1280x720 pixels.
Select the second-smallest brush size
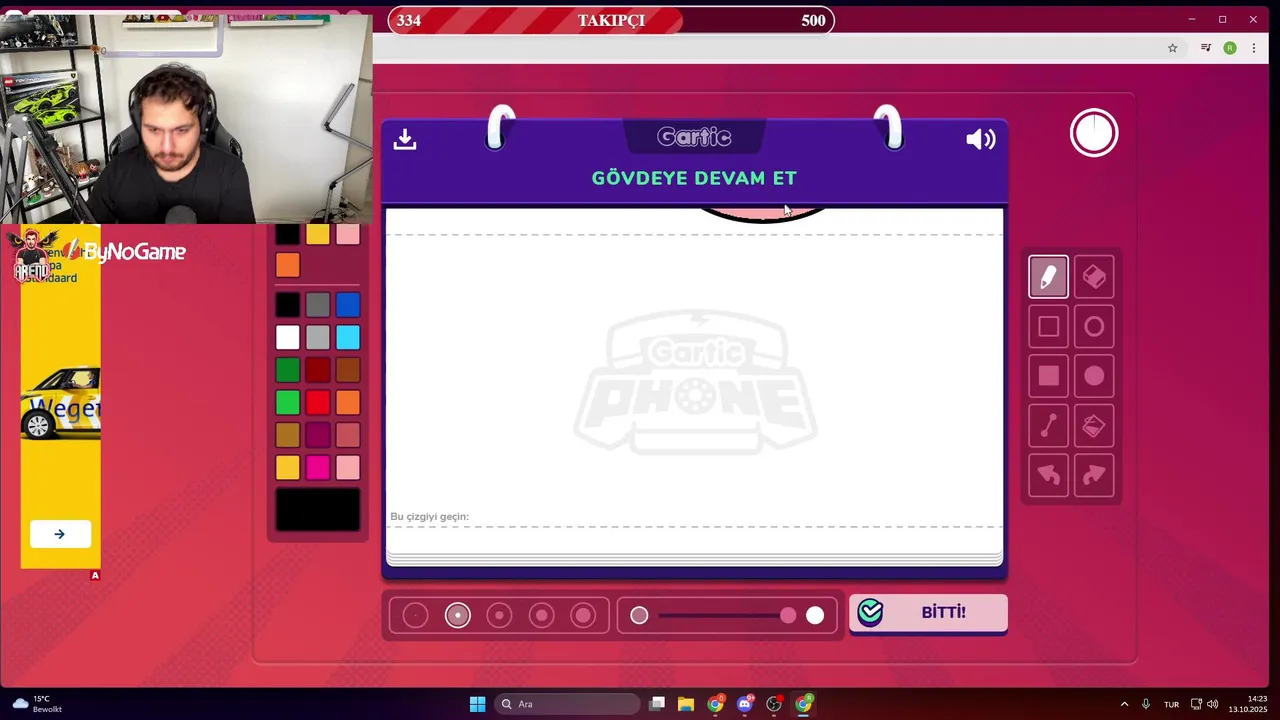[x=457, y=616]
